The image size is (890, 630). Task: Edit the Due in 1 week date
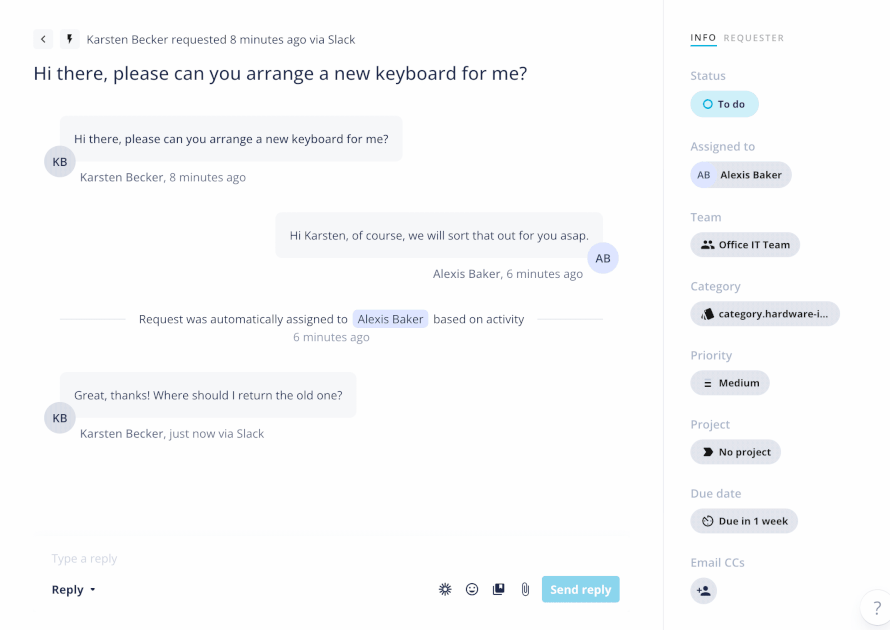pyautogui.click(x=744, y=521)
